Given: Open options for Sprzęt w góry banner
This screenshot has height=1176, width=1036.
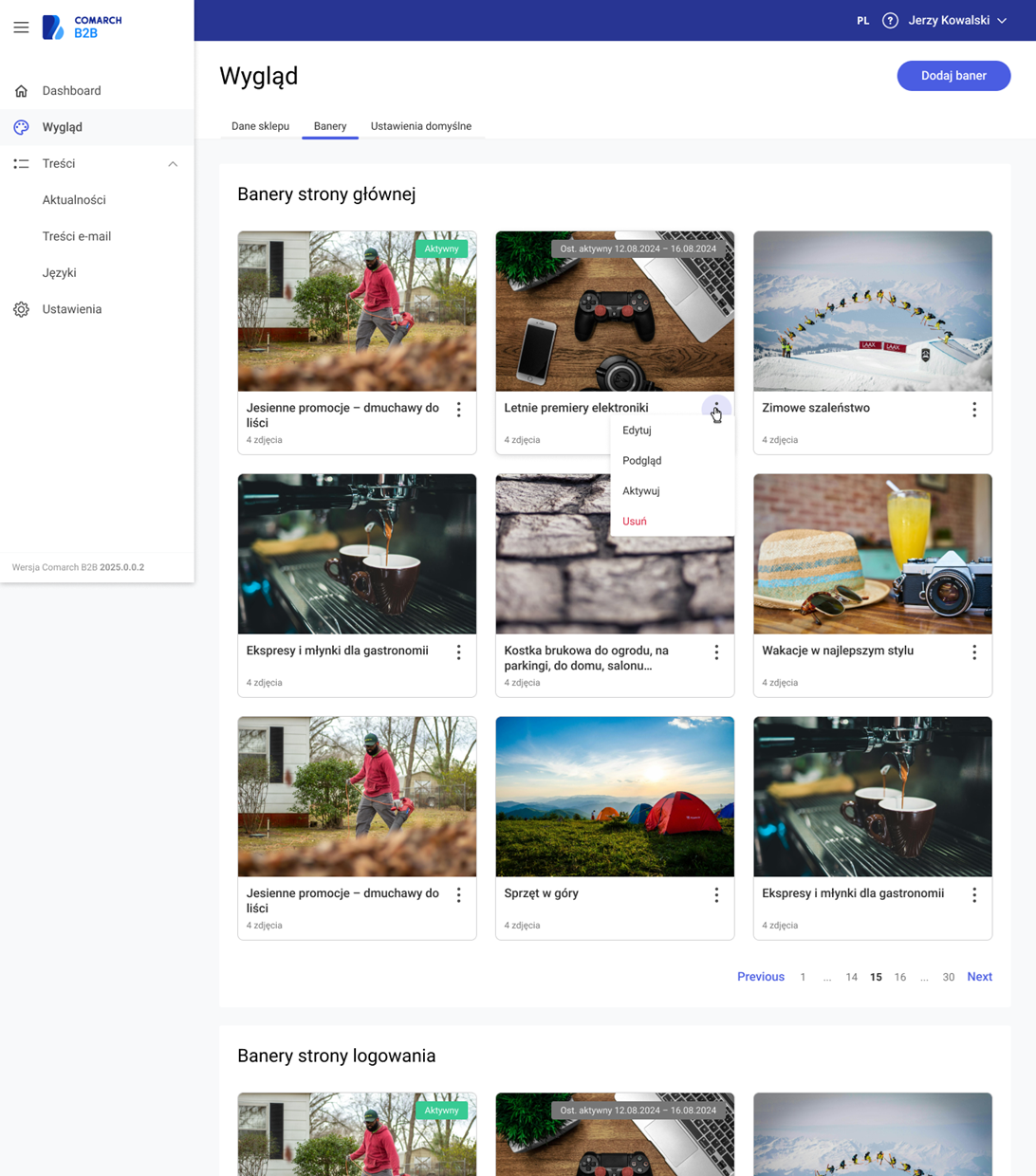Looking at the screenshot, I should pos(716,895).
